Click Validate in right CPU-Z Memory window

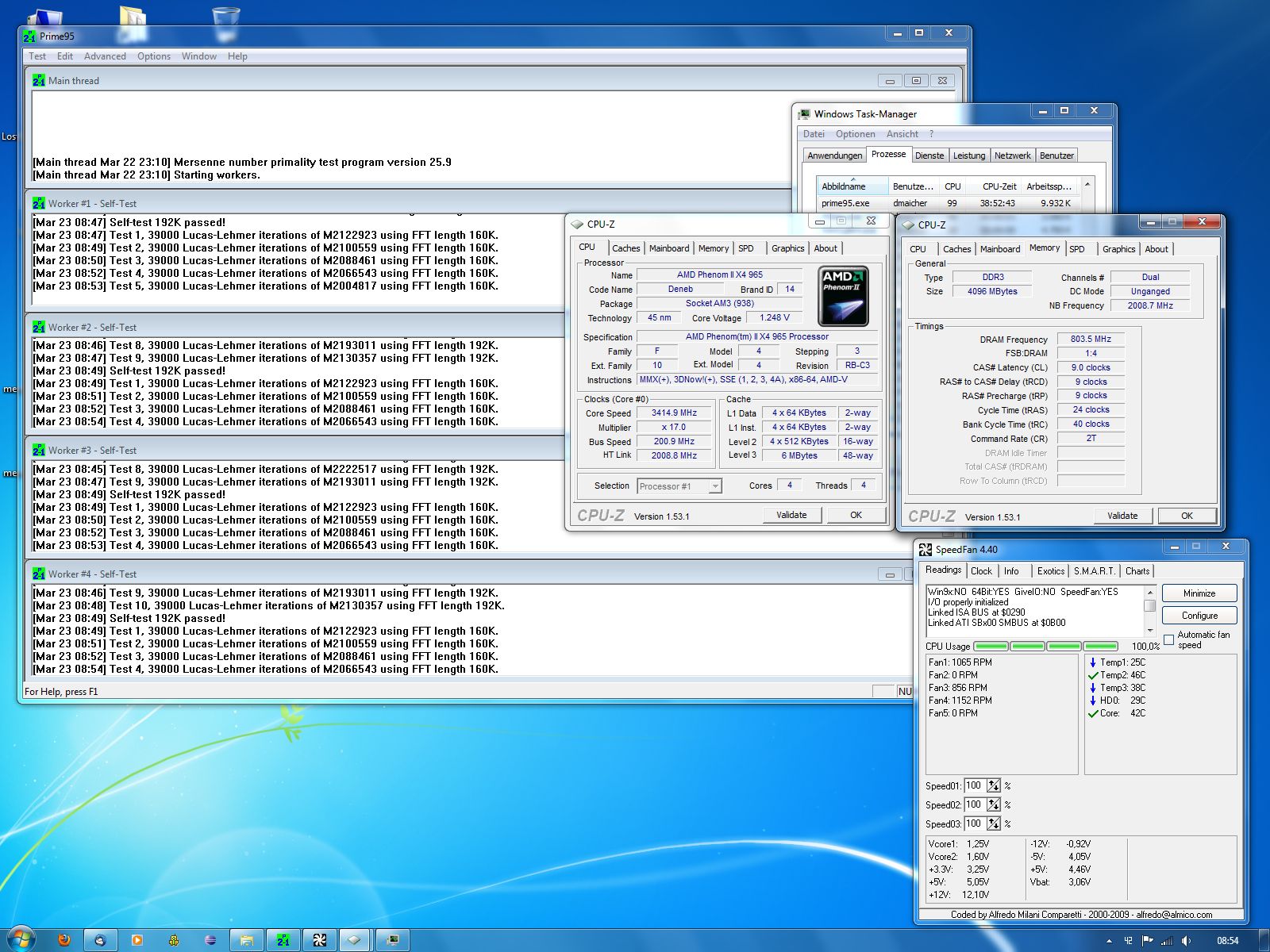click(1122, 516)
